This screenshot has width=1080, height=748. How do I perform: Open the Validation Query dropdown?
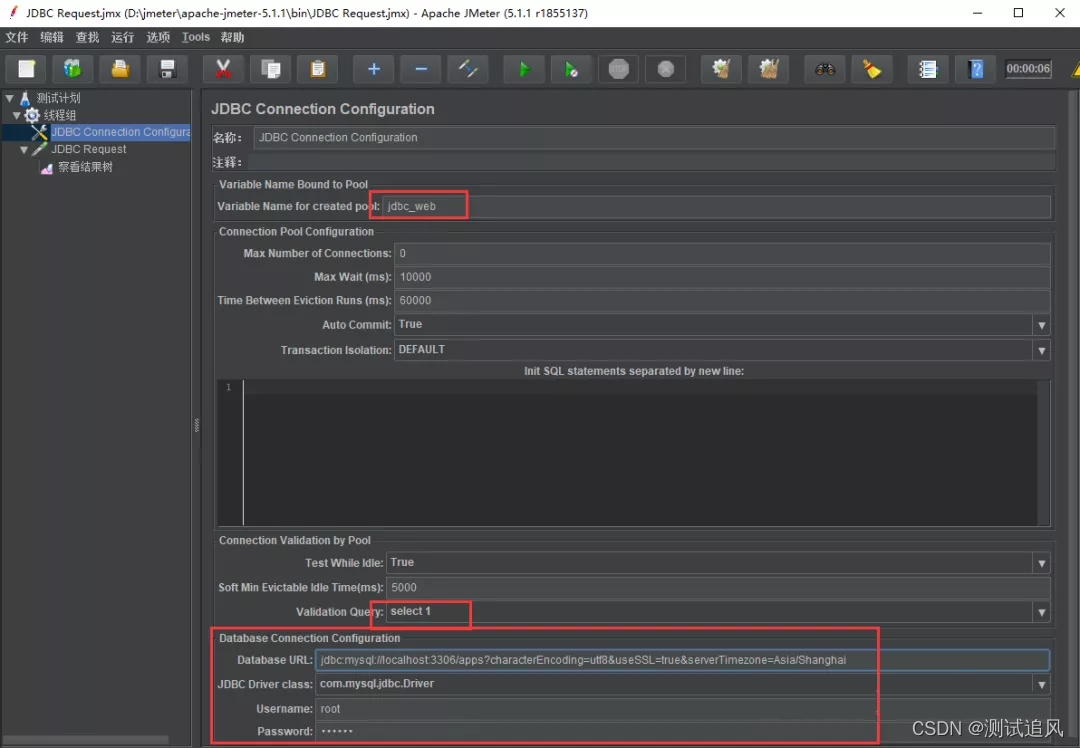1041,612
